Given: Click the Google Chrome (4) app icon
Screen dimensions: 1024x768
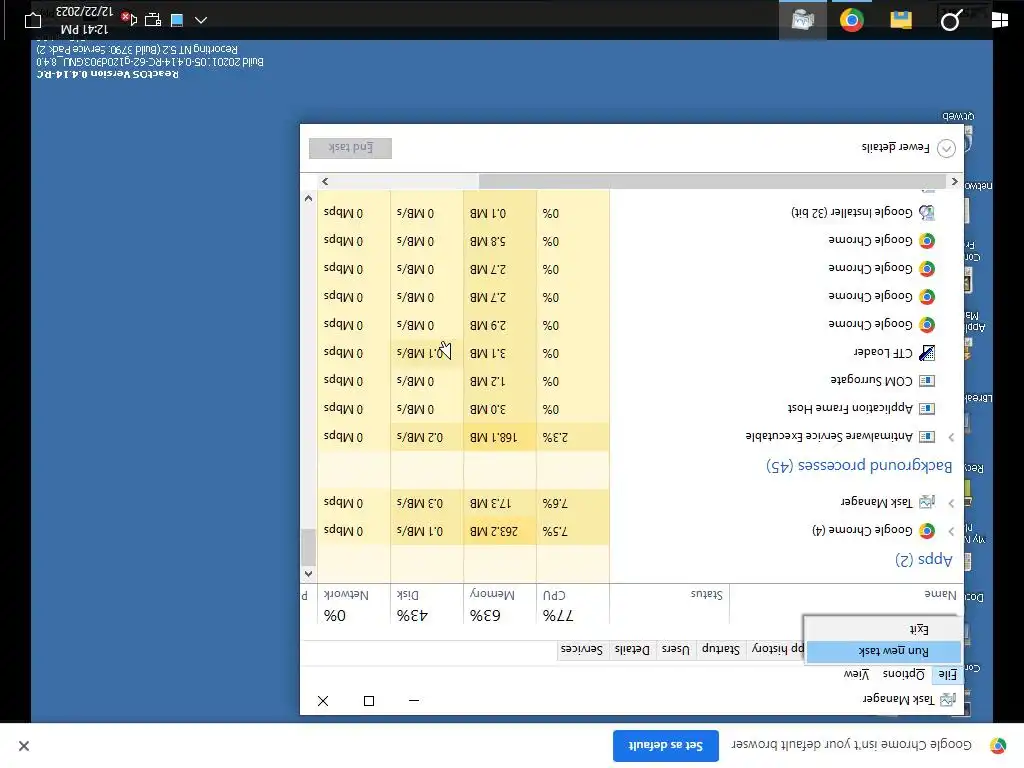Looking at the screenshot, I should [927, 531].
